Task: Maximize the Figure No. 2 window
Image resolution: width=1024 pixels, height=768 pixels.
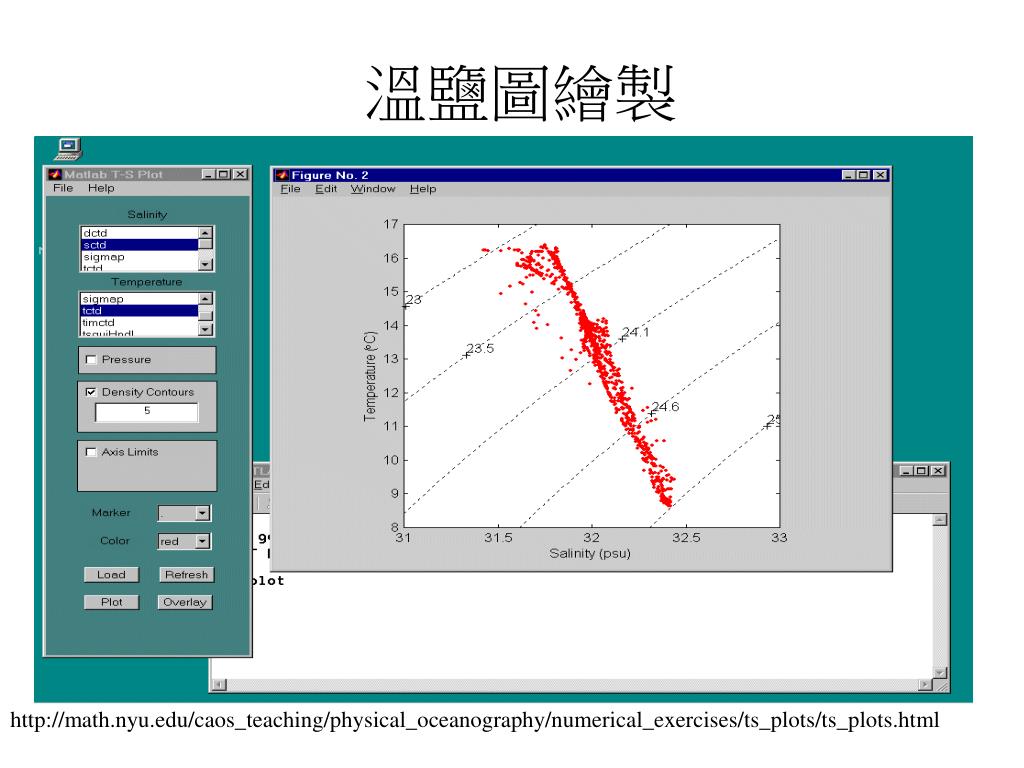Action: click(862, 175)
